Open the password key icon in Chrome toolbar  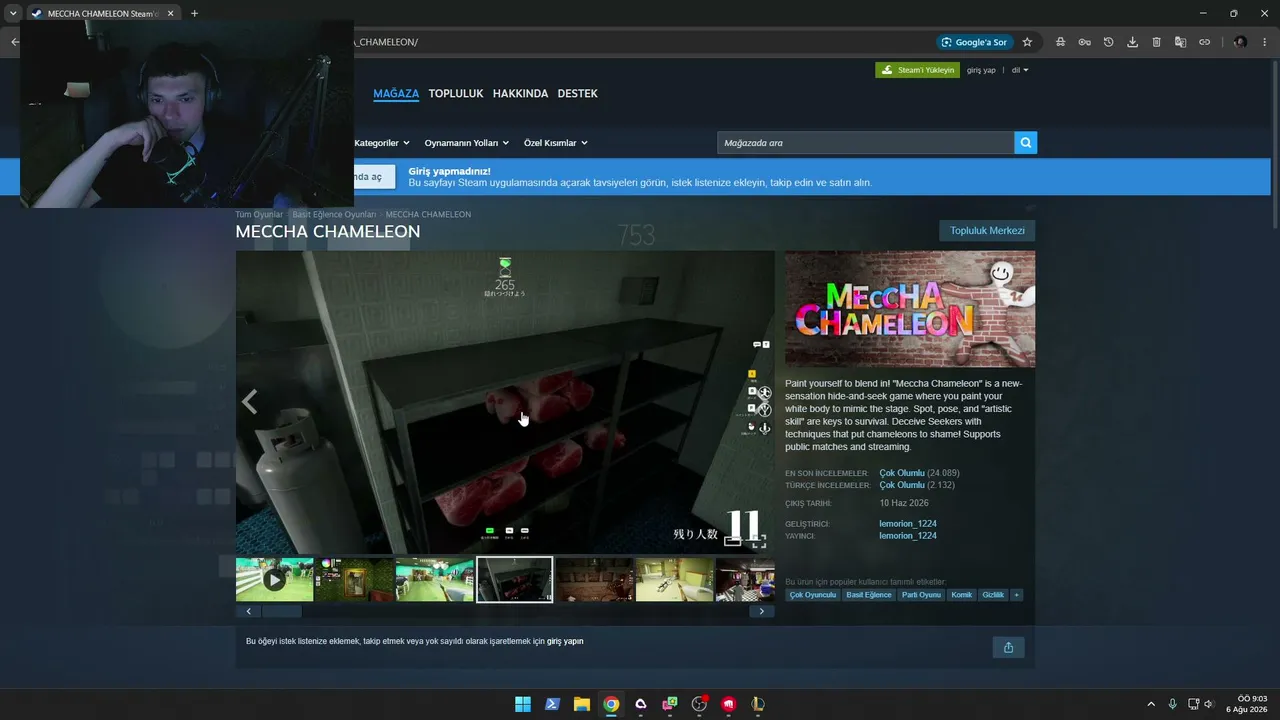point(1084,42)
